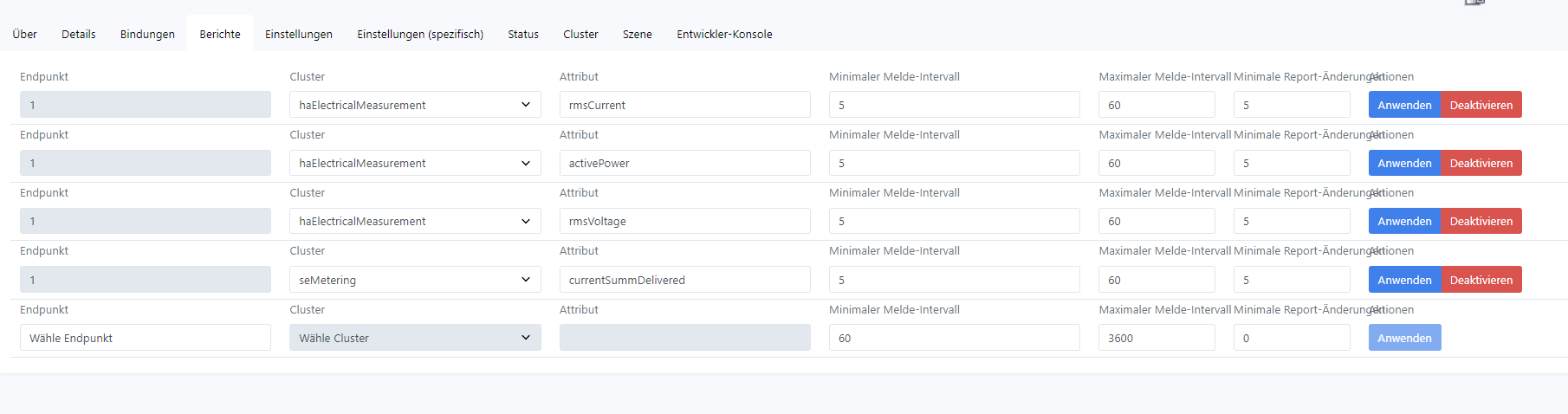Open Cluster dropdown in the activePower row

[415, 163]
